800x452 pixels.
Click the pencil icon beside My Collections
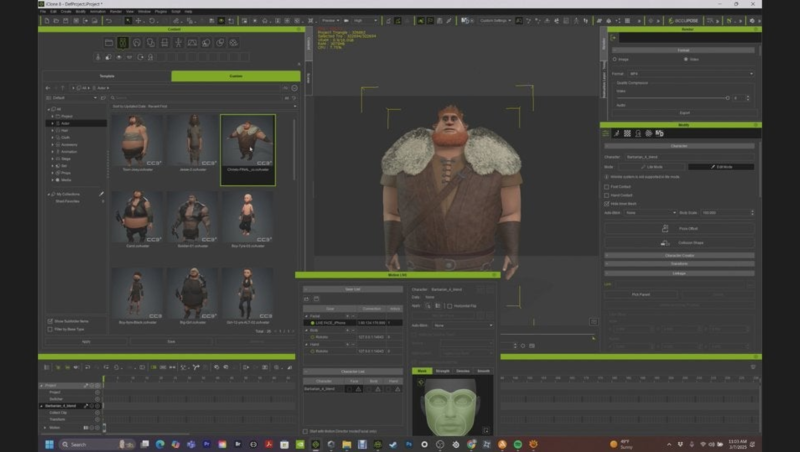pyautogui.click(x=101, y=194)
